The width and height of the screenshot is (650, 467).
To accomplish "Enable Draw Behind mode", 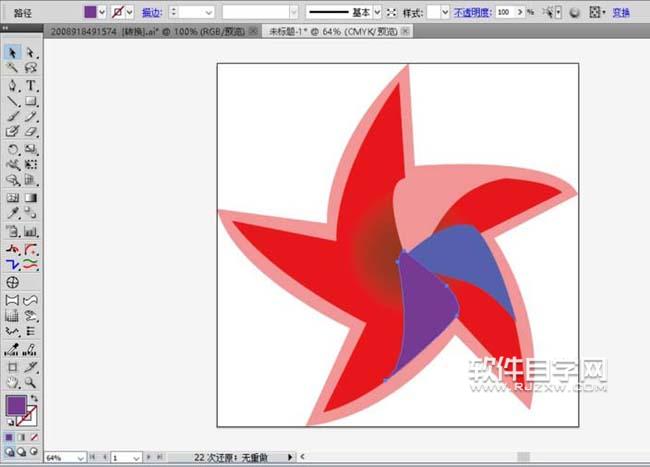I will pos(22,452).
